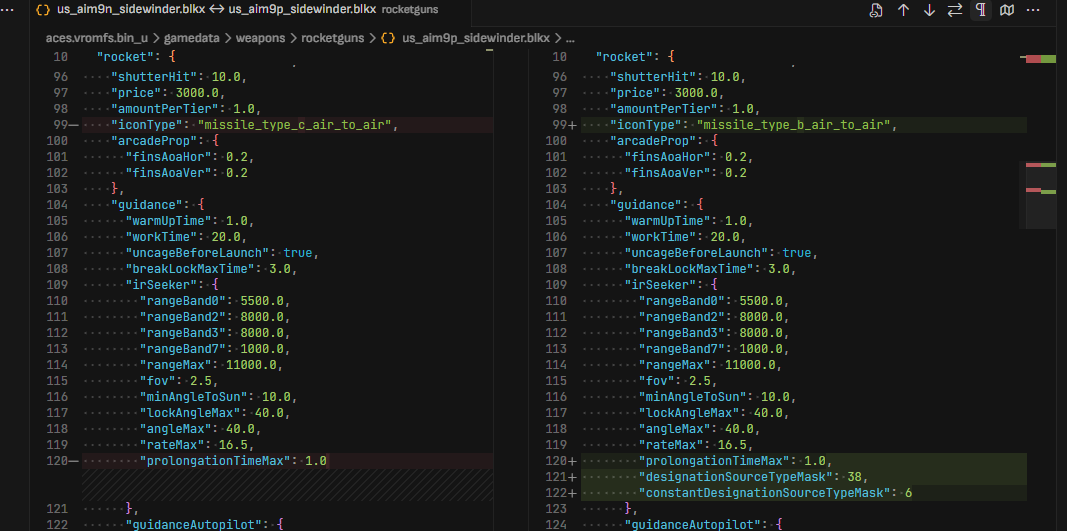1067x531 pixels.
Task: Open us_aim9p_sidewinder.blkx breadcrumb segment
Action: click(476, 38)
